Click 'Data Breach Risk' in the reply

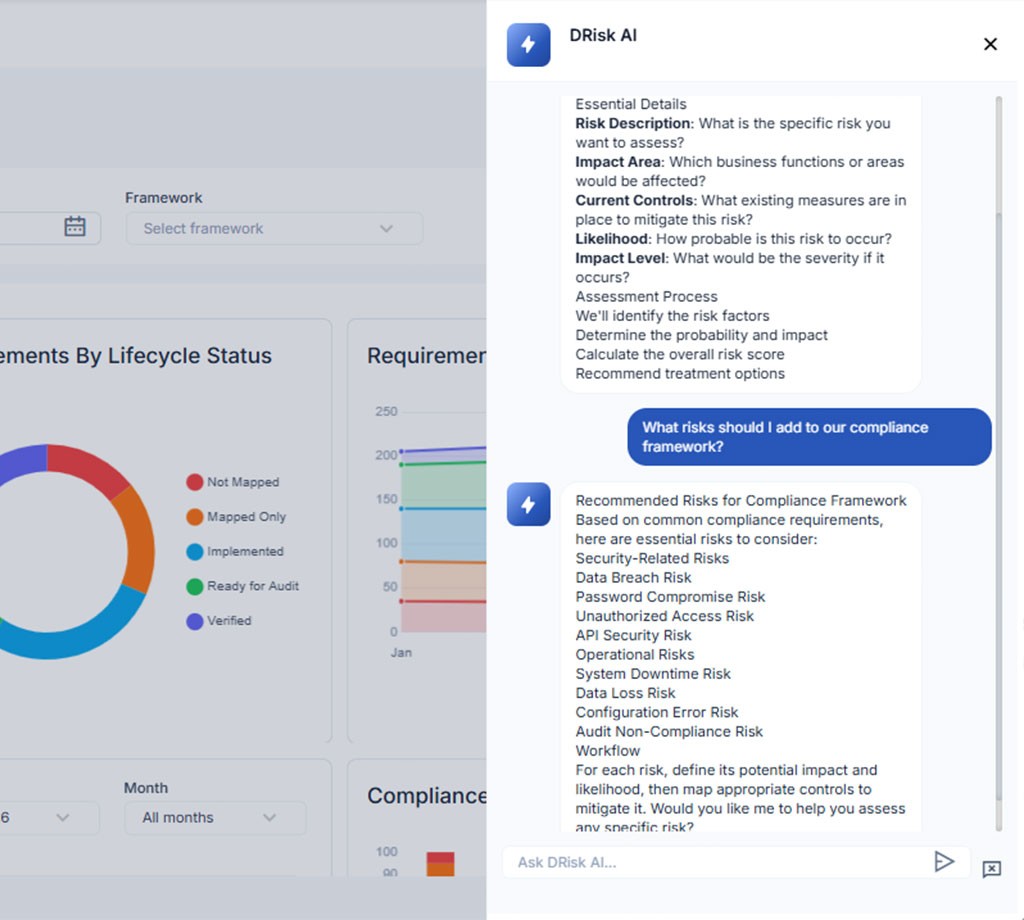(x=633, y=578)
